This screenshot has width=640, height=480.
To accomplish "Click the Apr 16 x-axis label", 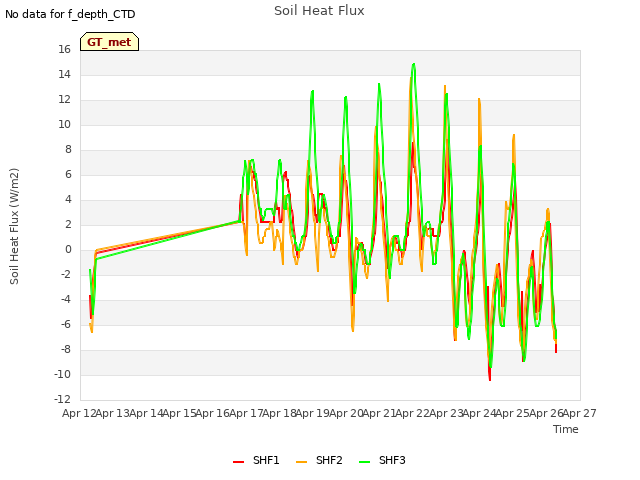I will 213,413.
